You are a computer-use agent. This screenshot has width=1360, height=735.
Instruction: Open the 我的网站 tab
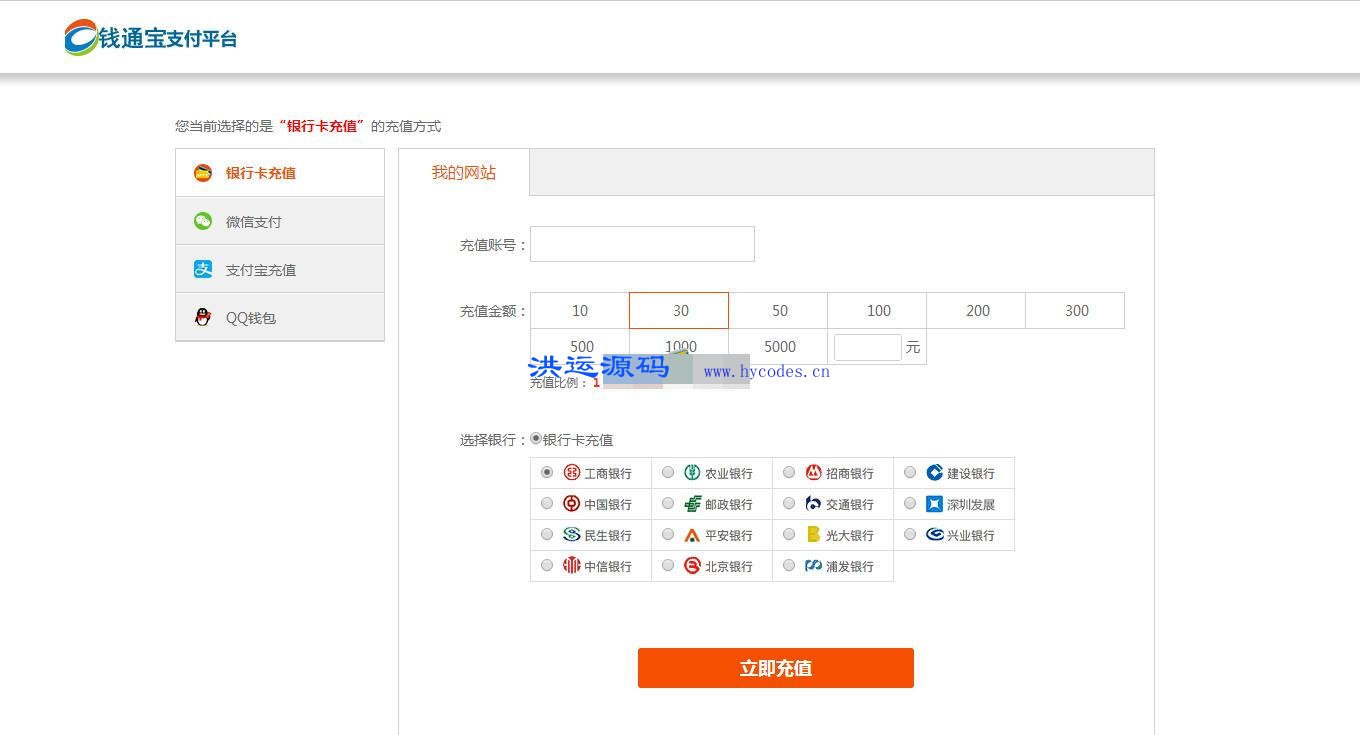point(464,172)
